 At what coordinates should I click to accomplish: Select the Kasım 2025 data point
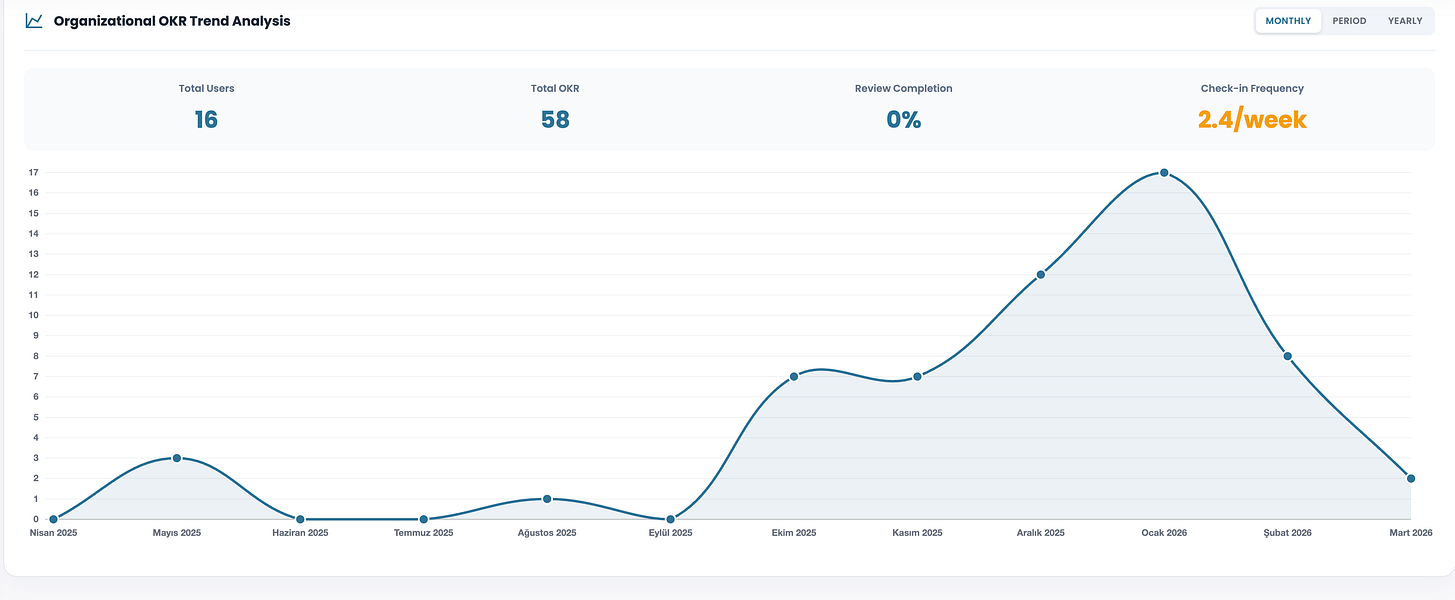917,377
